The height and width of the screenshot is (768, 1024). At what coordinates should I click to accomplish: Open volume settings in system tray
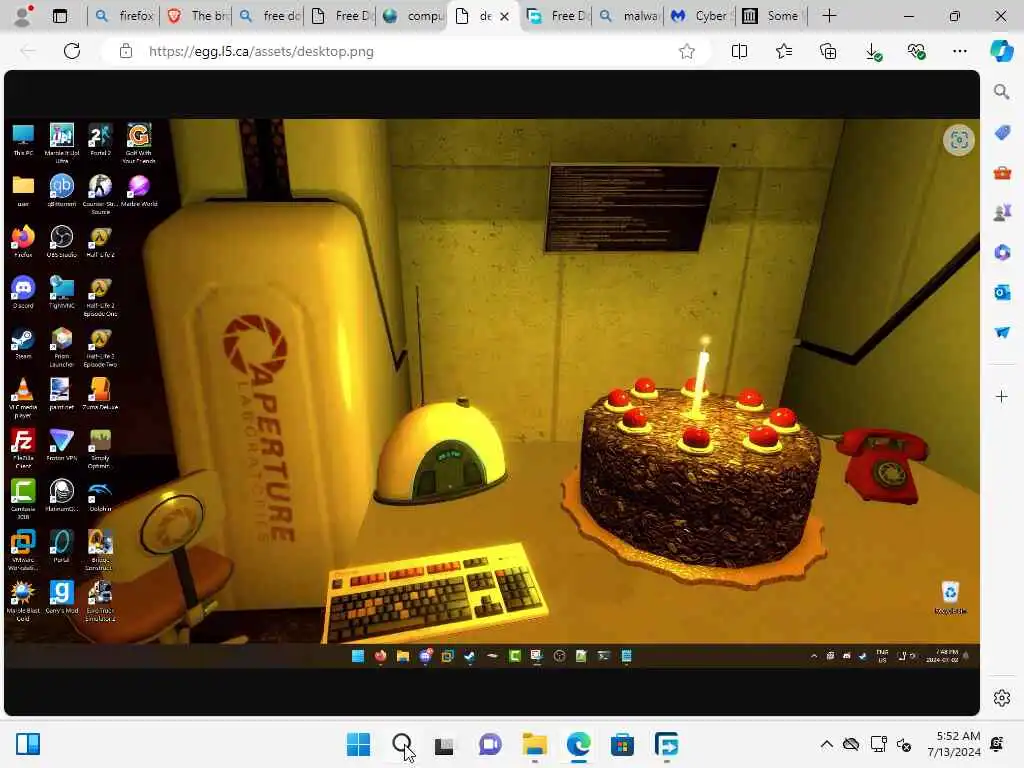click(904, 744)
